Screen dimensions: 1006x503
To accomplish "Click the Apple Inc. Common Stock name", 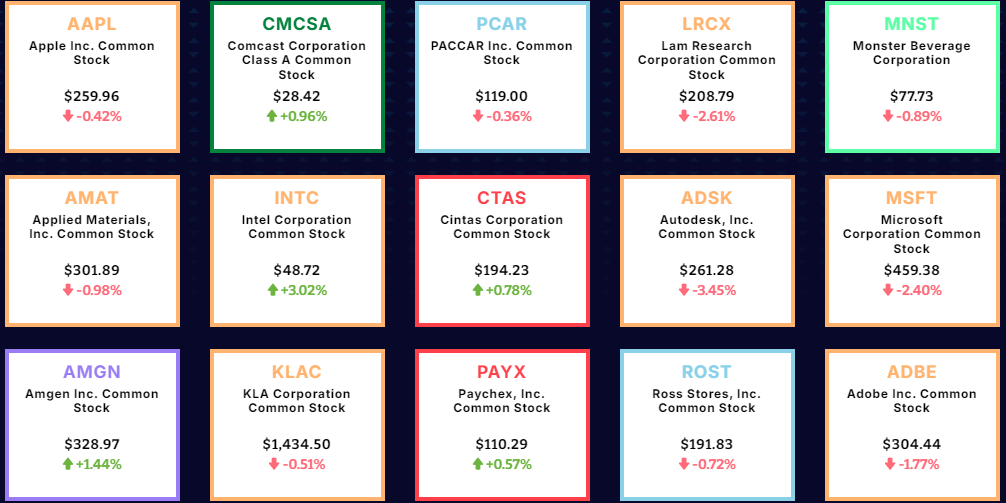I will pyautogui.click(x=92, y=53).
